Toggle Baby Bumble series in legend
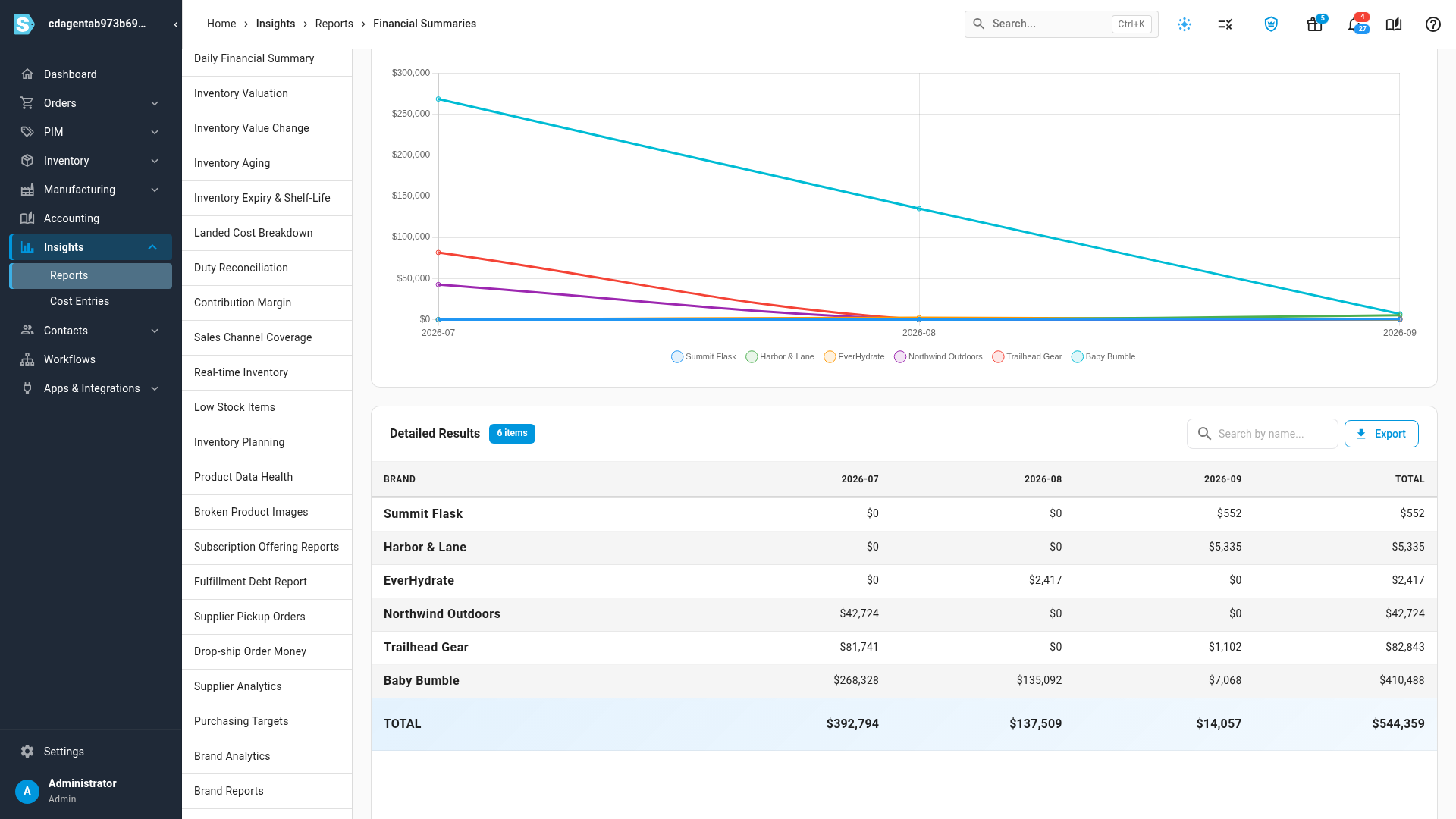 click(x=1103, y=357)
